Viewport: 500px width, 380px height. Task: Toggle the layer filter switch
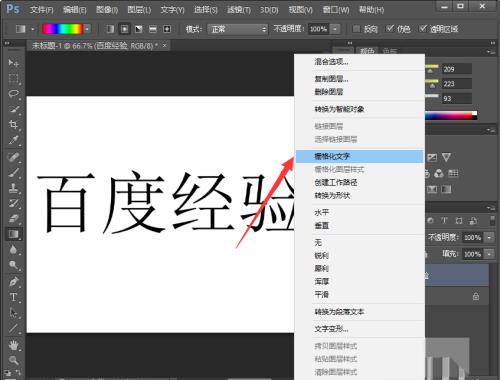tap(492, 221)
